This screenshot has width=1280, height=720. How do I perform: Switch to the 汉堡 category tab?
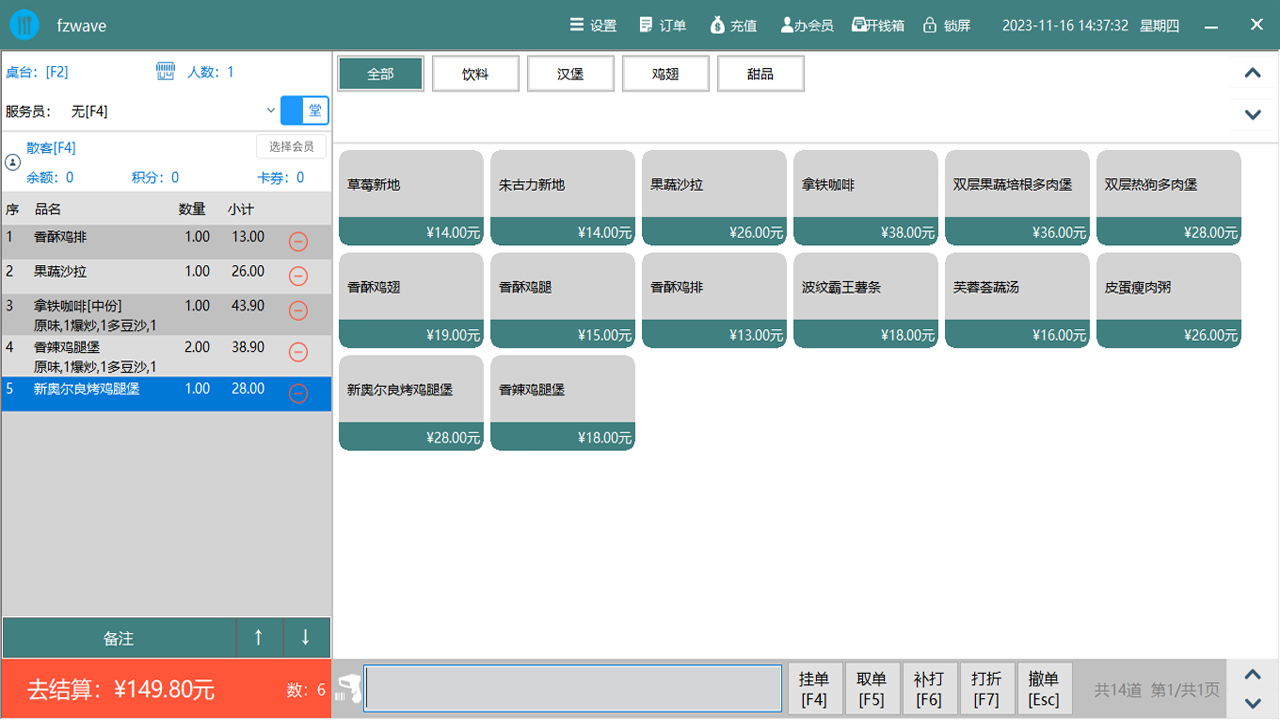570,74
